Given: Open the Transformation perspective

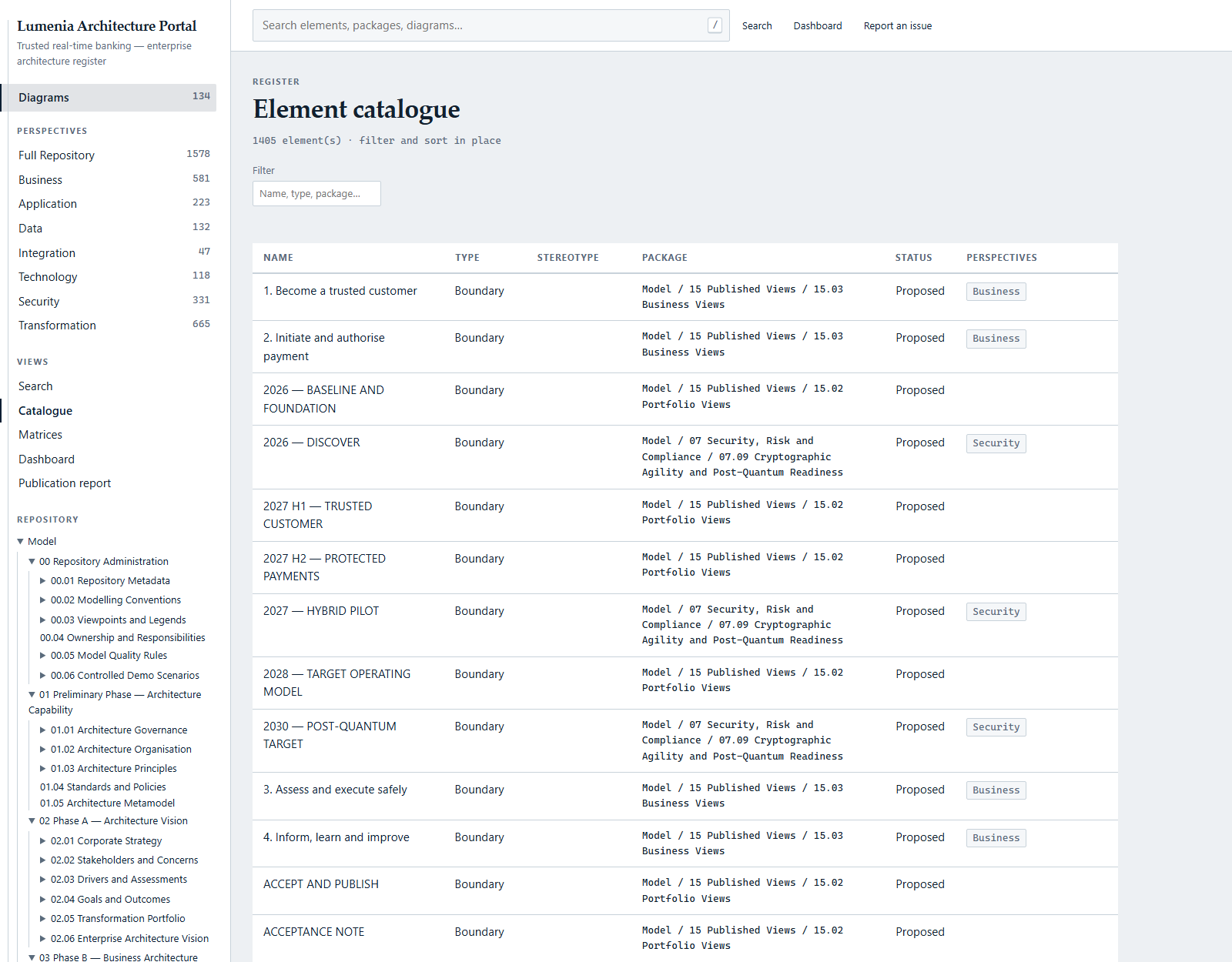Looking at the screenshot, I should 113,326.
